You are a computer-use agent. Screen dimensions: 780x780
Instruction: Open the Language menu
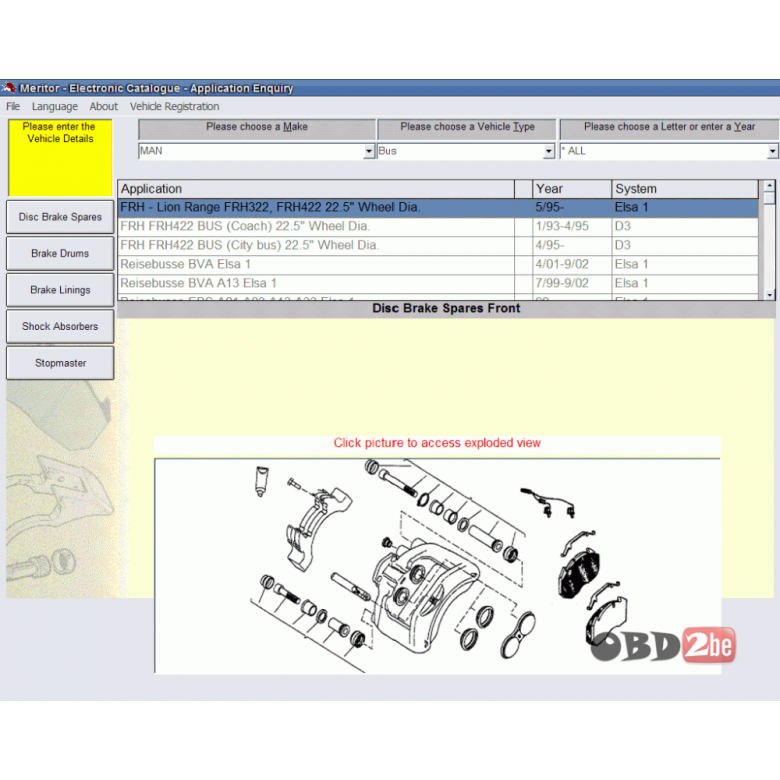click(55, 106)
